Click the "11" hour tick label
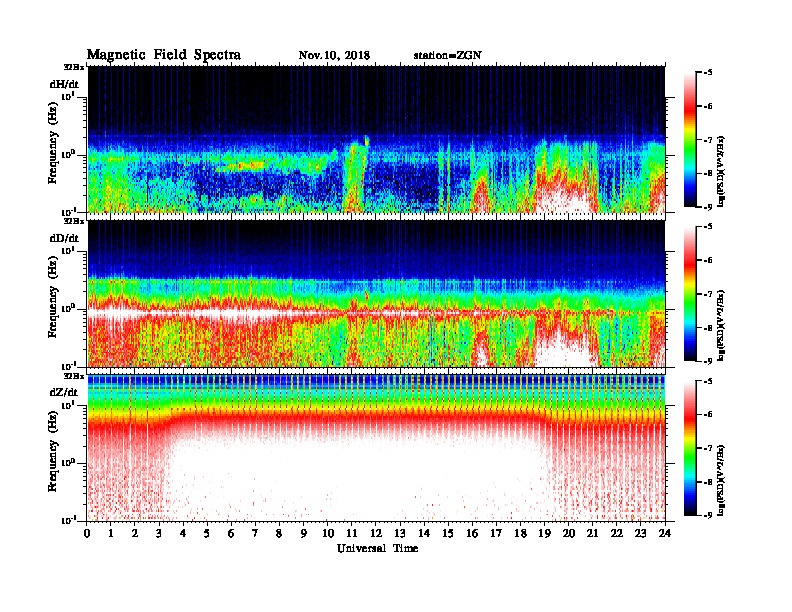 point(352,534)
